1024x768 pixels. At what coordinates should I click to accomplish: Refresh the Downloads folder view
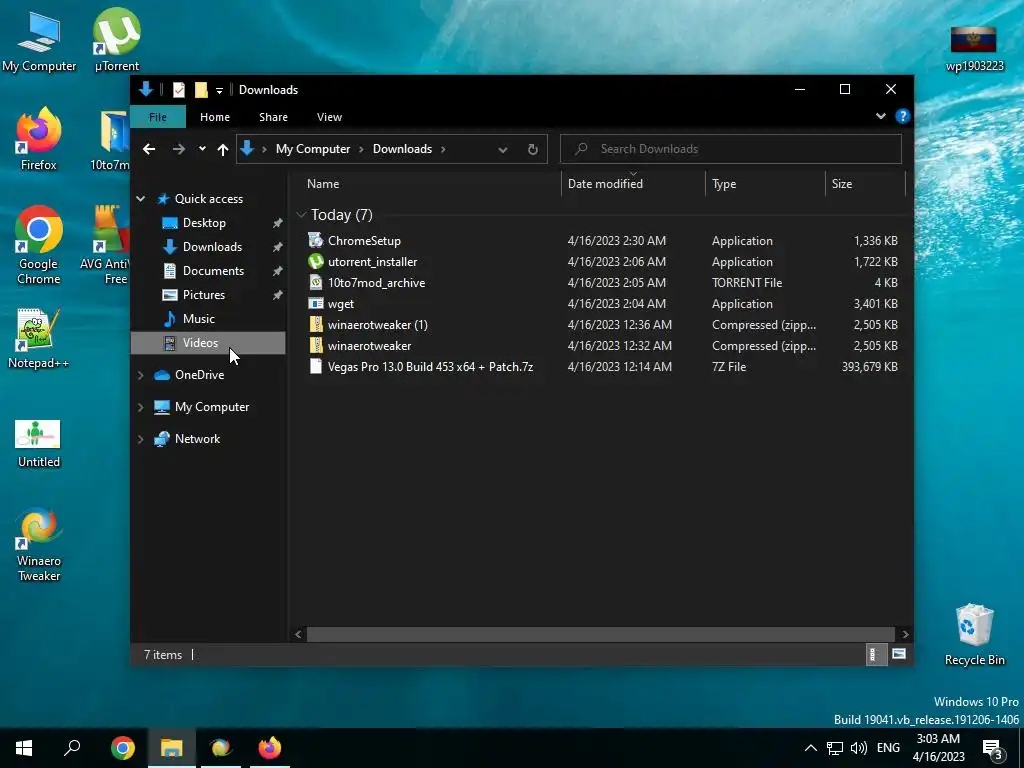pyautogui.click(x=532, y=149)
